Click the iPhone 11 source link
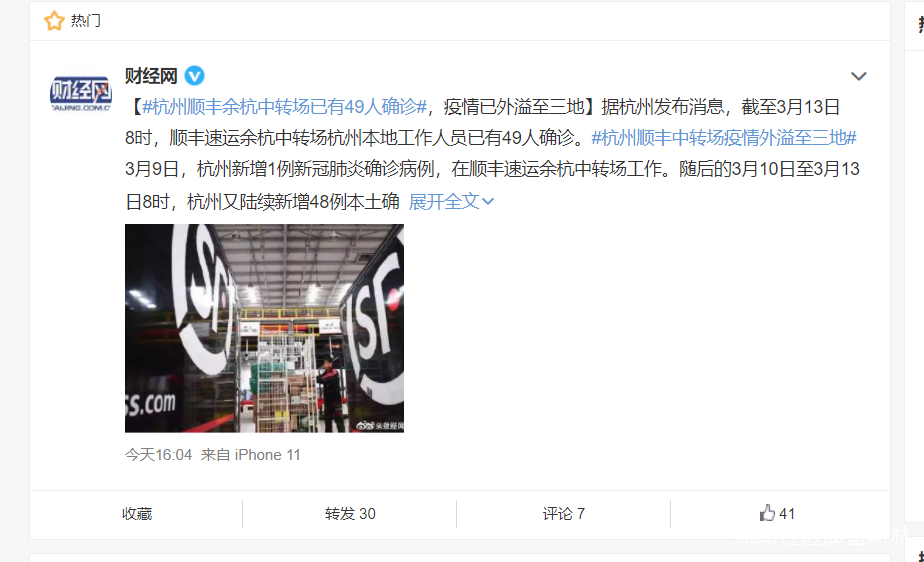 pos(268,455)
